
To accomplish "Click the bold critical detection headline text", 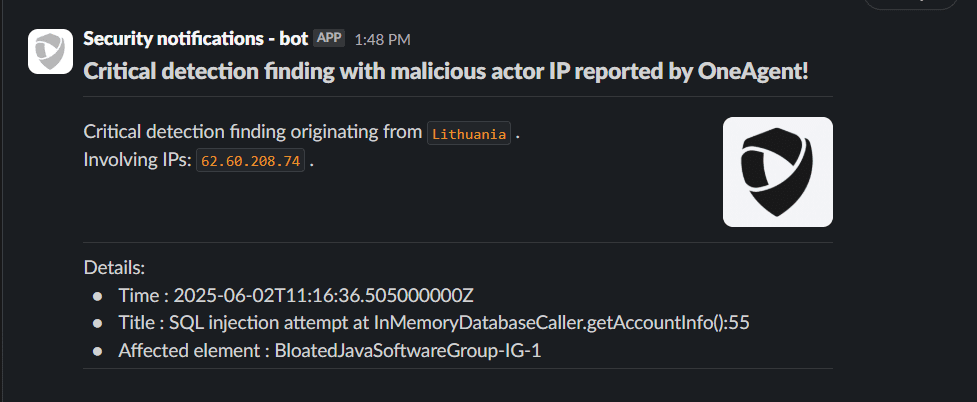I will click(x=446, y=72).
